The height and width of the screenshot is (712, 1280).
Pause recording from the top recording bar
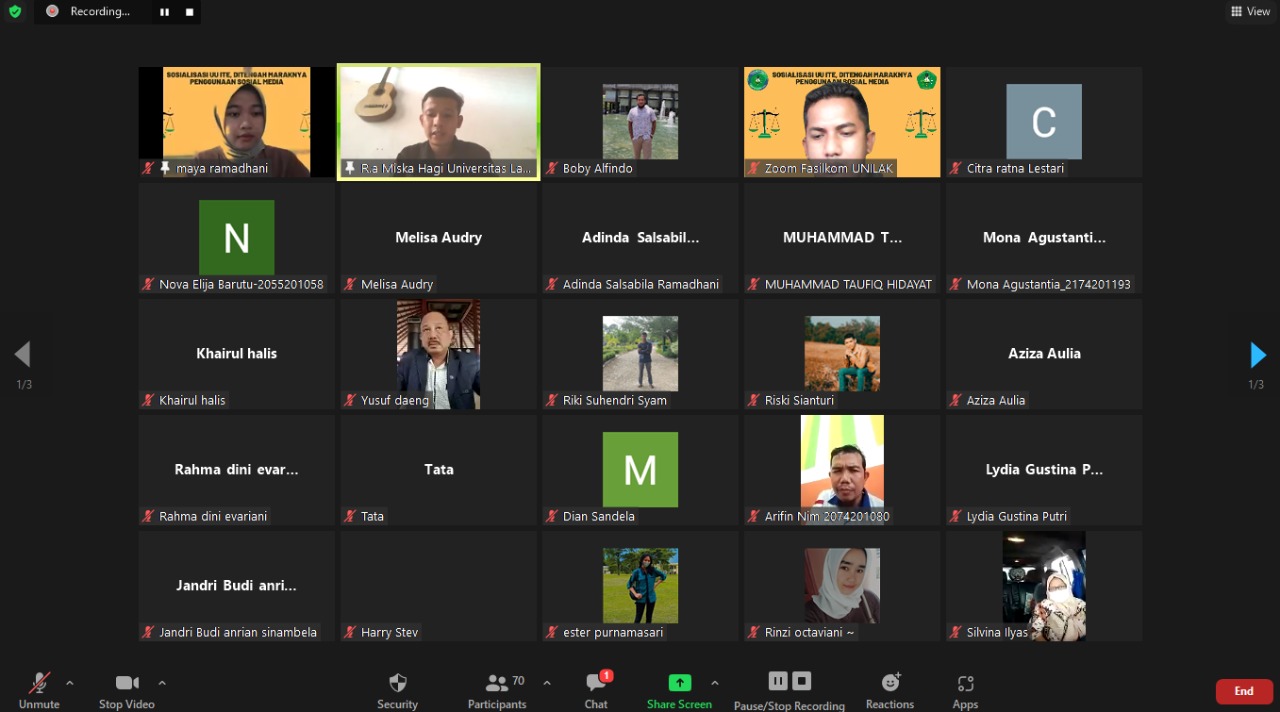(164, 12)
